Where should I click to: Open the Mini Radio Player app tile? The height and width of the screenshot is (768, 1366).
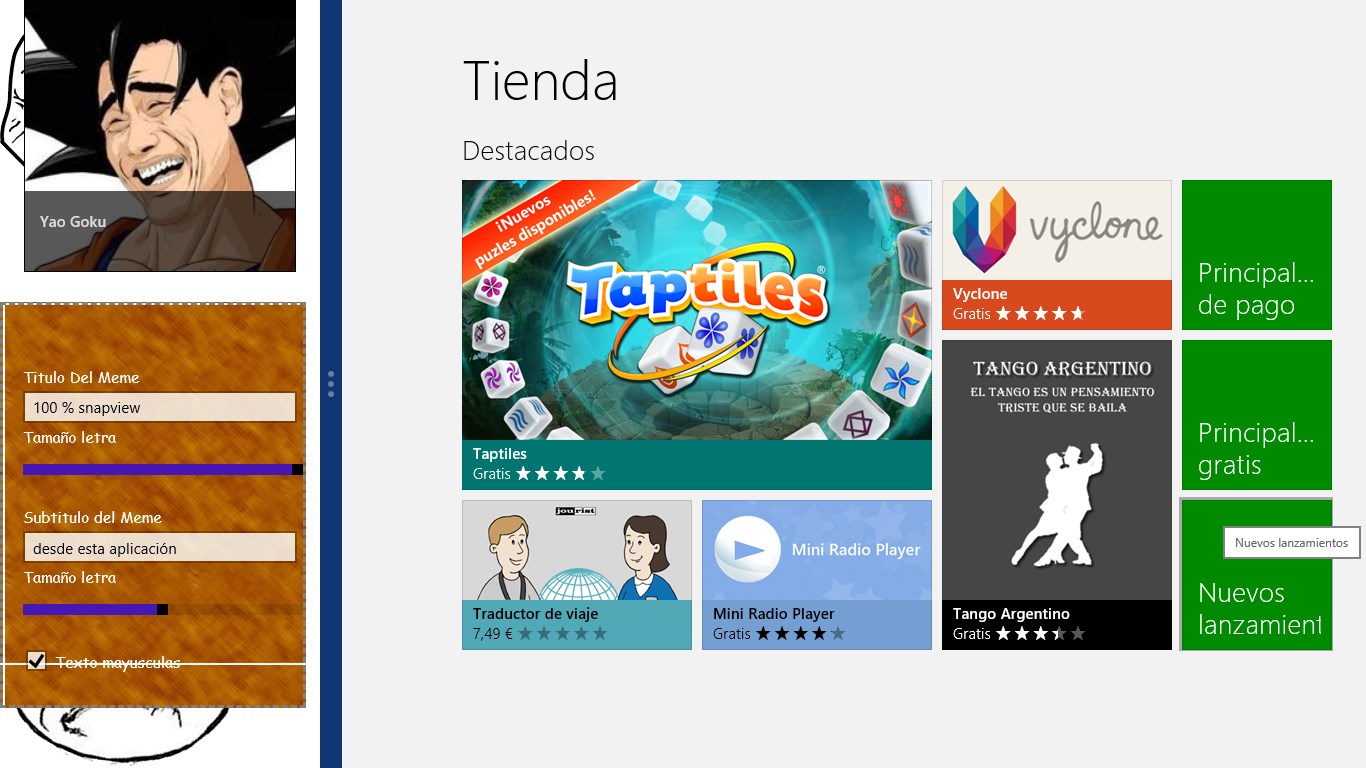[816, 575]
